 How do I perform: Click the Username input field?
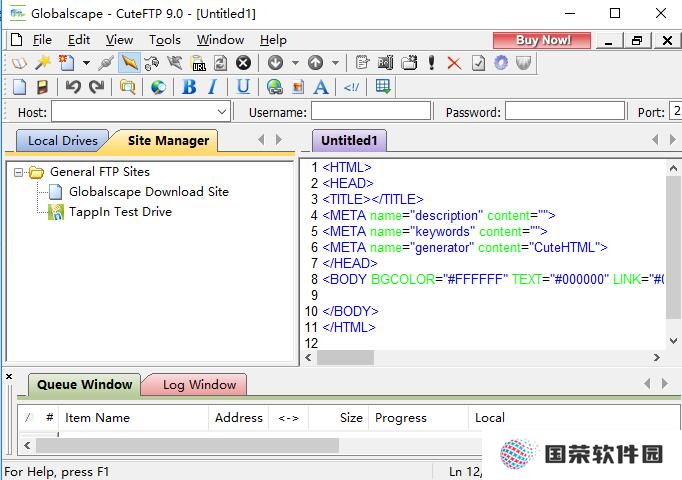click(x=371, y=111)
